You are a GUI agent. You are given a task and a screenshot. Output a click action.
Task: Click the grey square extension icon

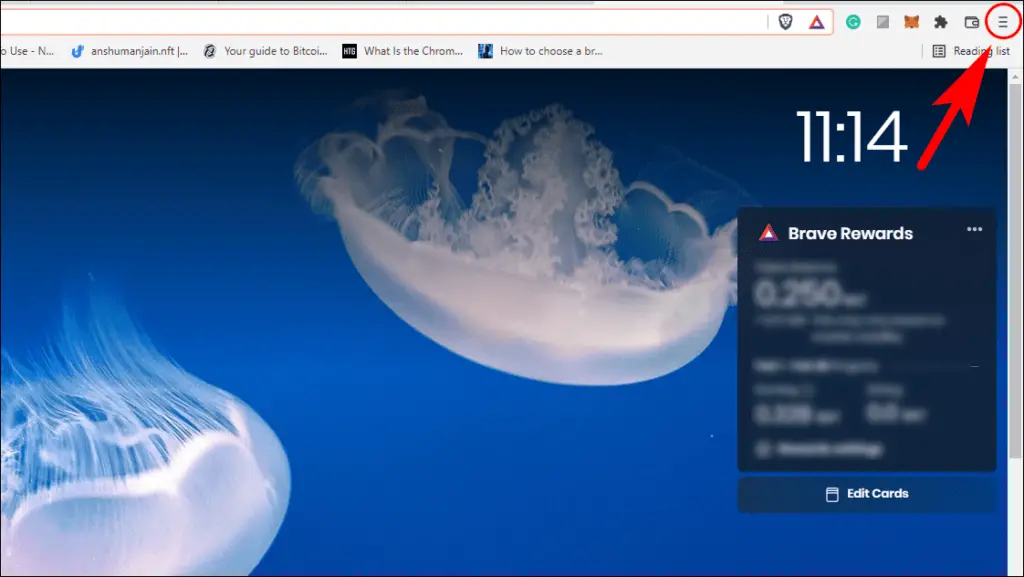click(882, 22)
